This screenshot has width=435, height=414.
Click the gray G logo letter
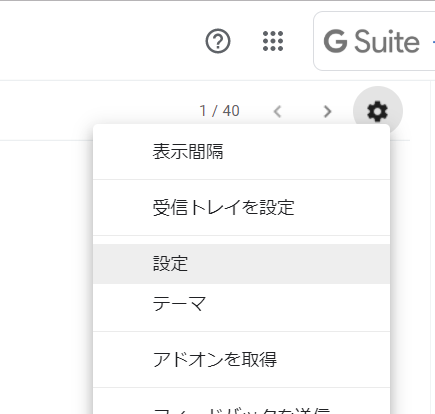coord(335,41)
